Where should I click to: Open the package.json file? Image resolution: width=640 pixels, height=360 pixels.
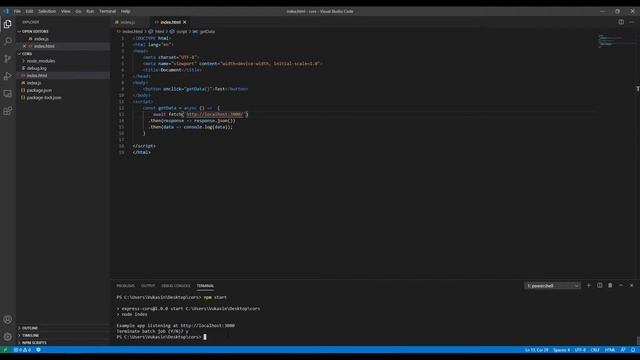tap(39, 90)
